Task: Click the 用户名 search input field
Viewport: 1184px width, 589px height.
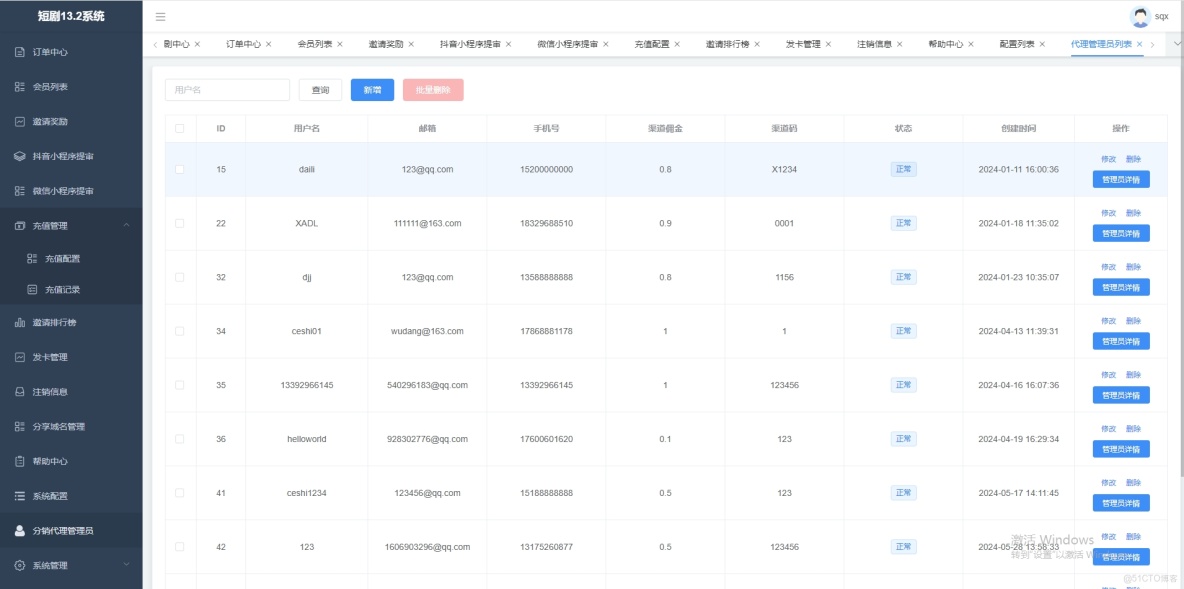Action: pos(225,89)
